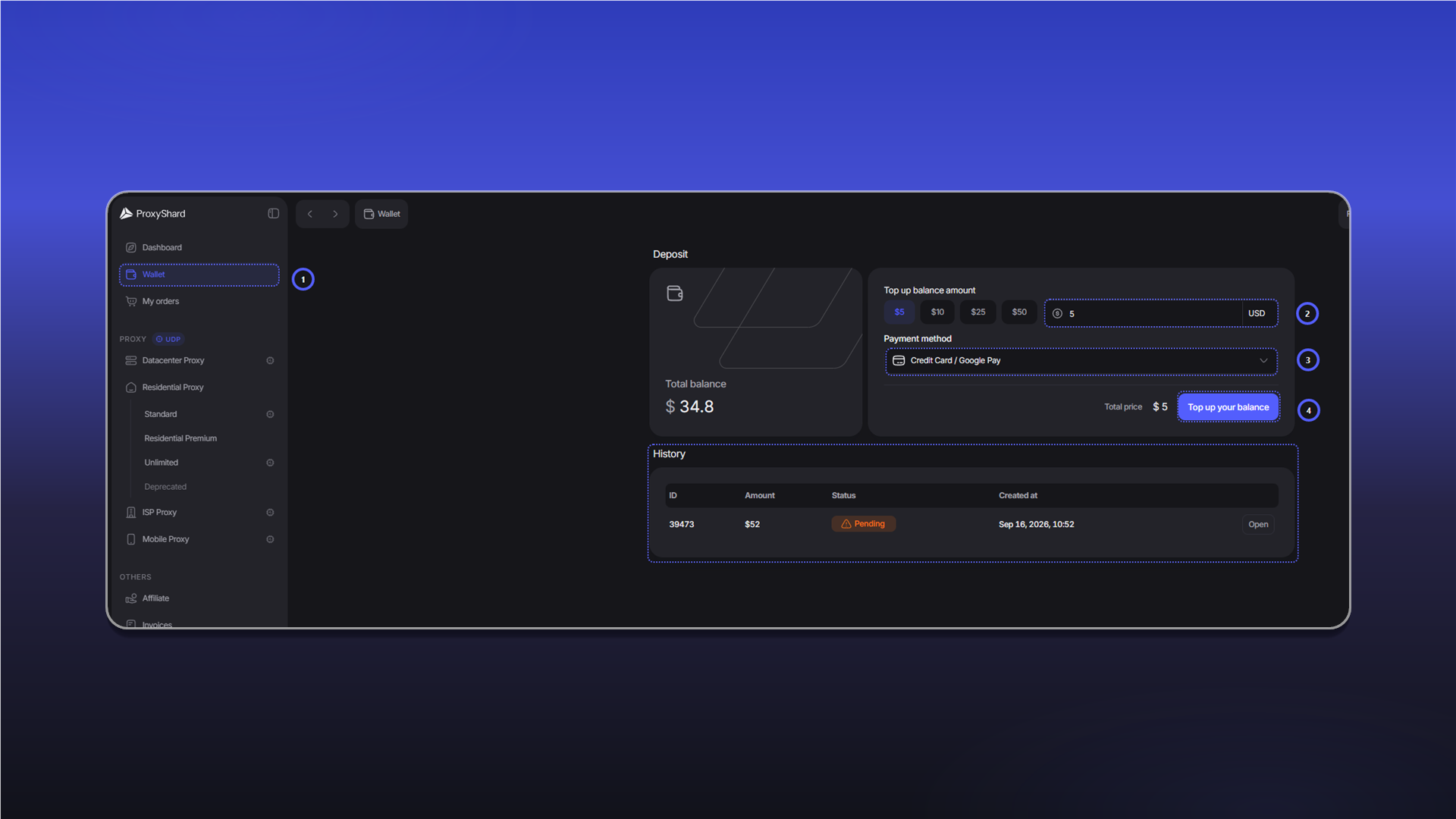
Task: Click the Unlimited plan status icon
Action: [270, 463]
